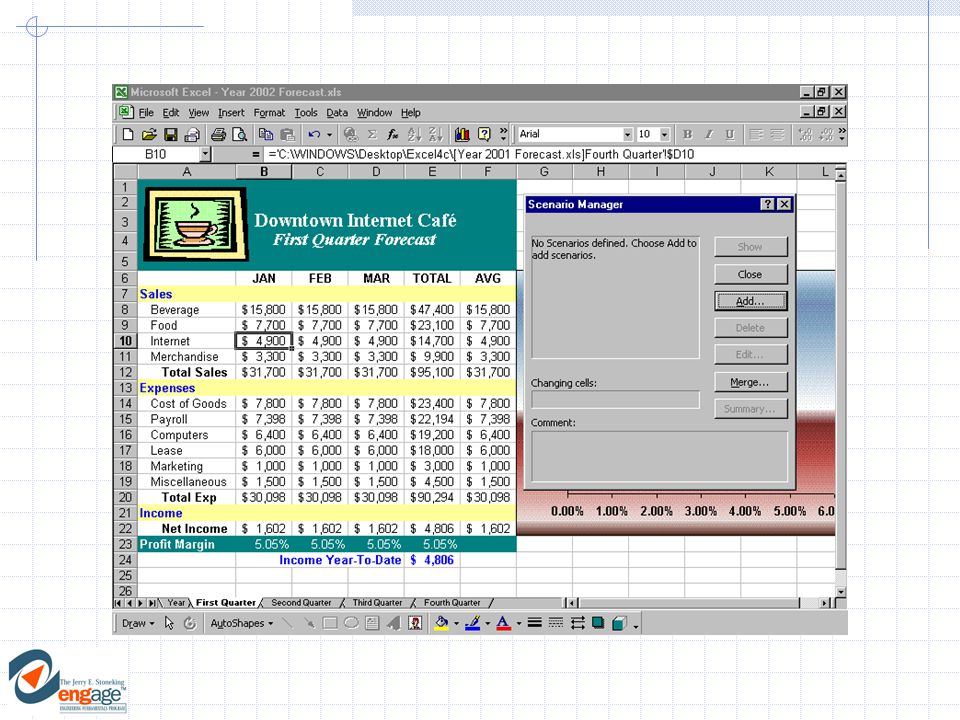Switch to the Year sheet tab
Viewport: 960px width, 720px height.
176,602
